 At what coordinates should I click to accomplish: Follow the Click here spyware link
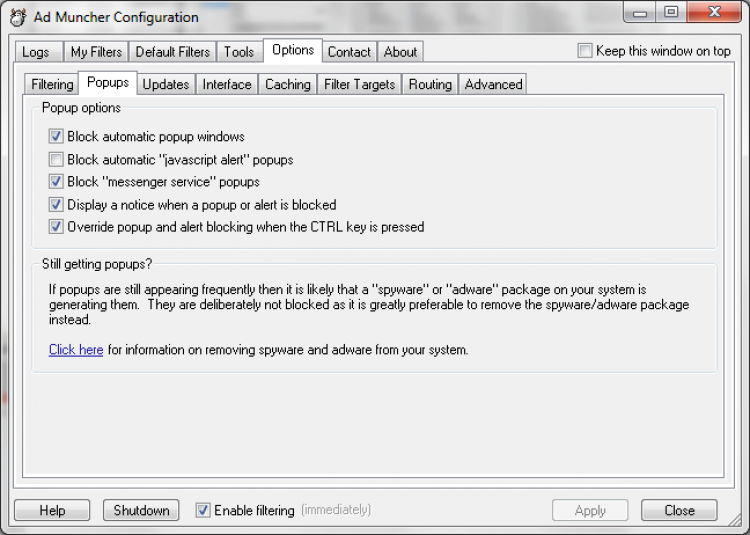click(x=76, y=350)
